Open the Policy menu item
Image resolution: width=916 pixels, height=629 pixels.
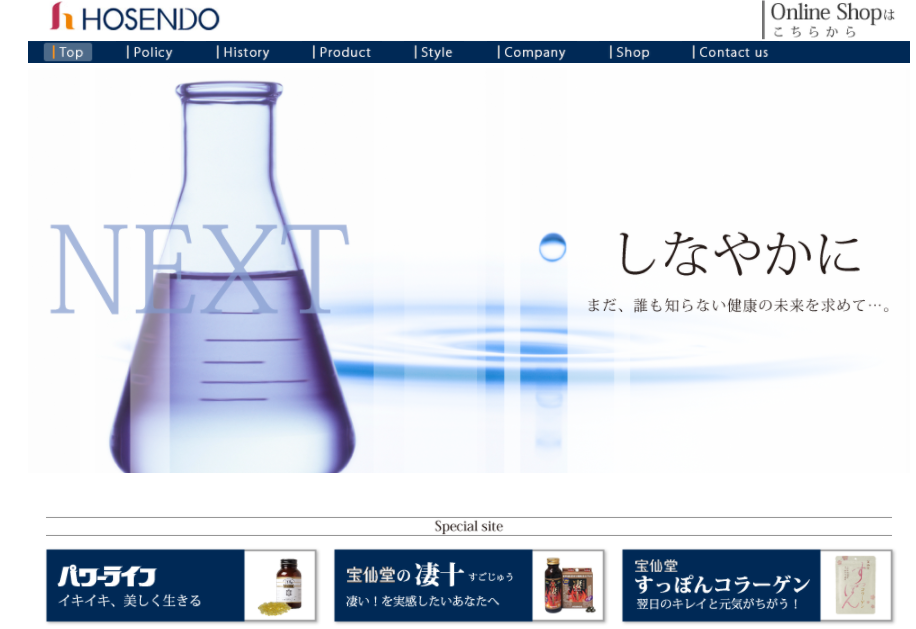[150, 52]
